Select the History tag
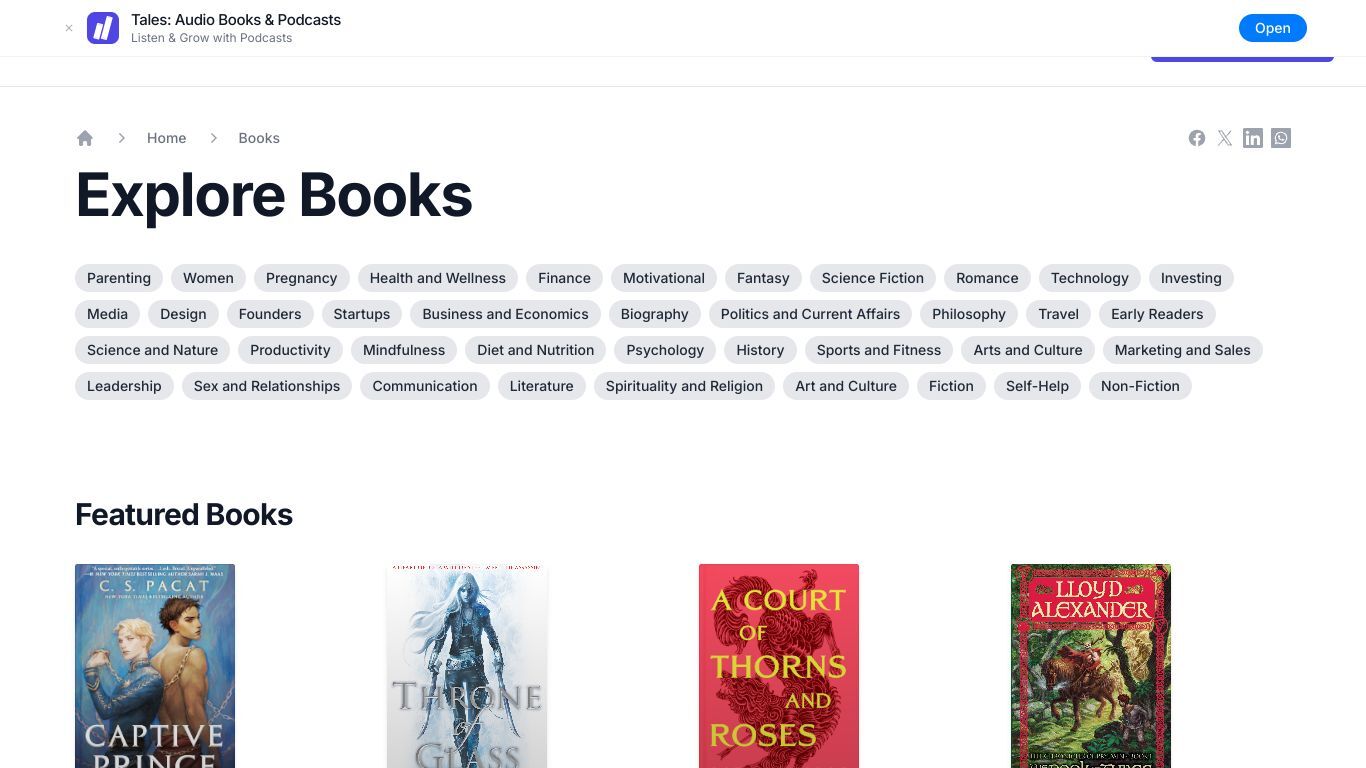The image size is (1366, 768). [760, 350]
